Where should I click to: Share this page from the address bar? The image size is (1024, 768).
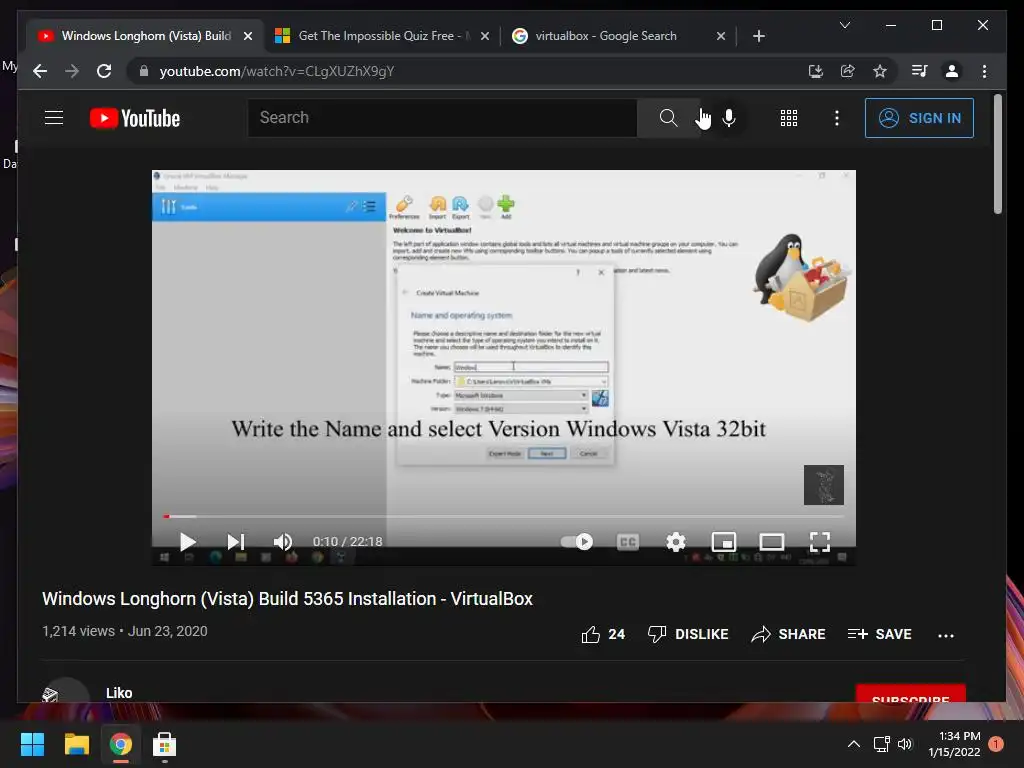point(848,71)
